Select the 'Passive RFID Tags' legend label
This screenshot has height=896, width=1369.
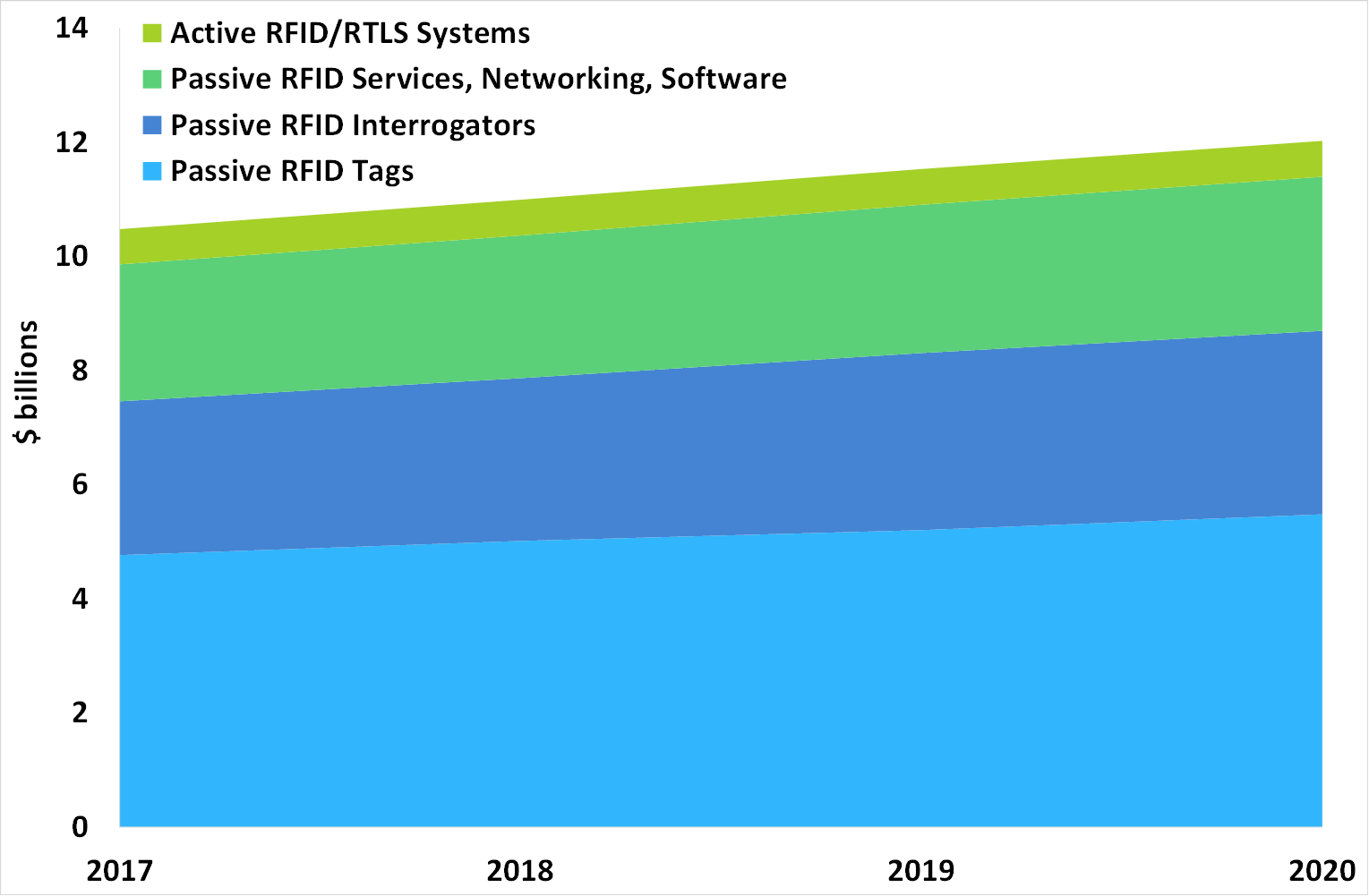tap(292, 171)
